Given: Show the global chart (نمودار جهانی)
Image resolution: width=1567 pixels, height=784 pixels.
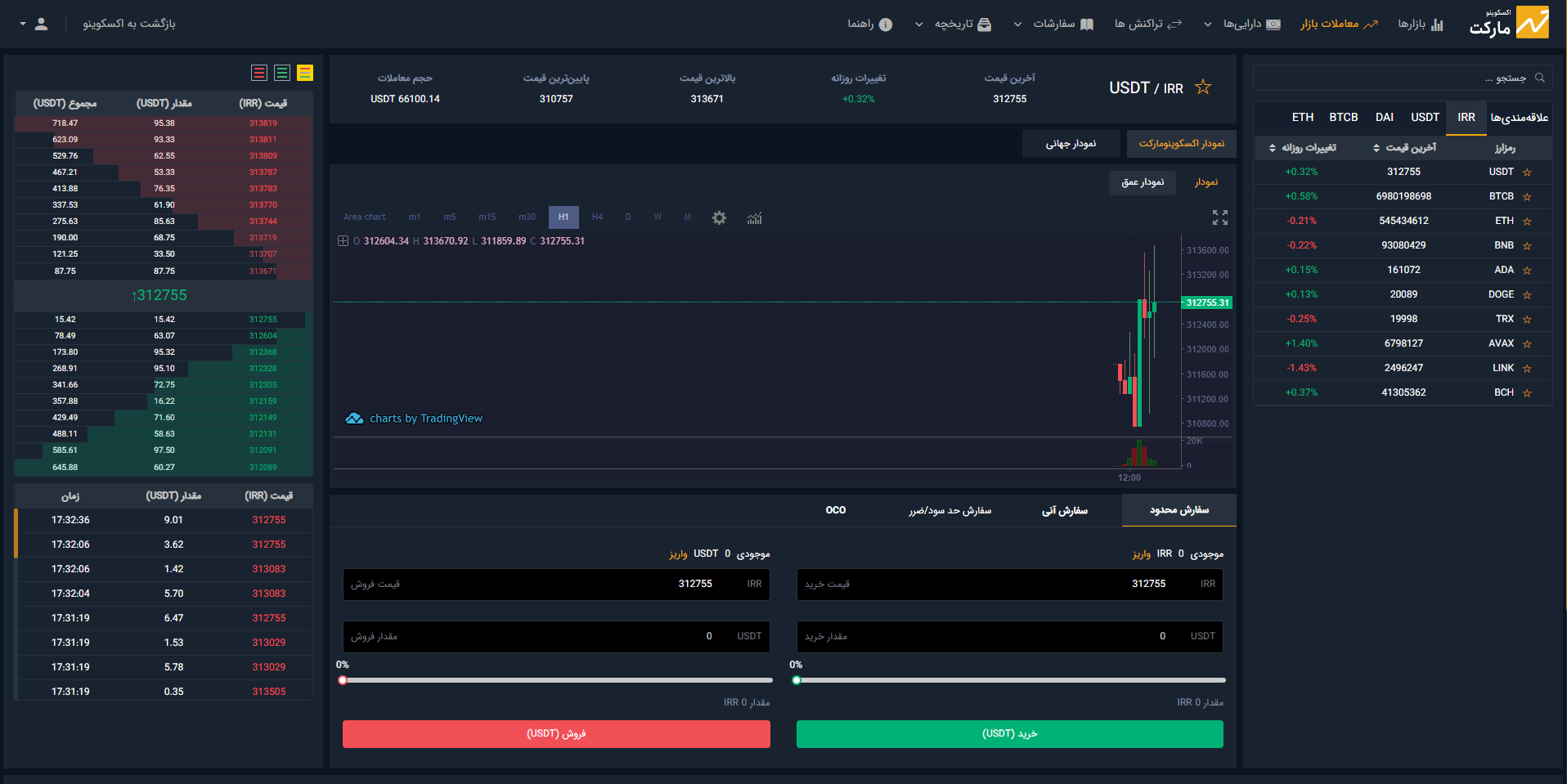Looking at the screenshot, I should (x=1071, y=144).
